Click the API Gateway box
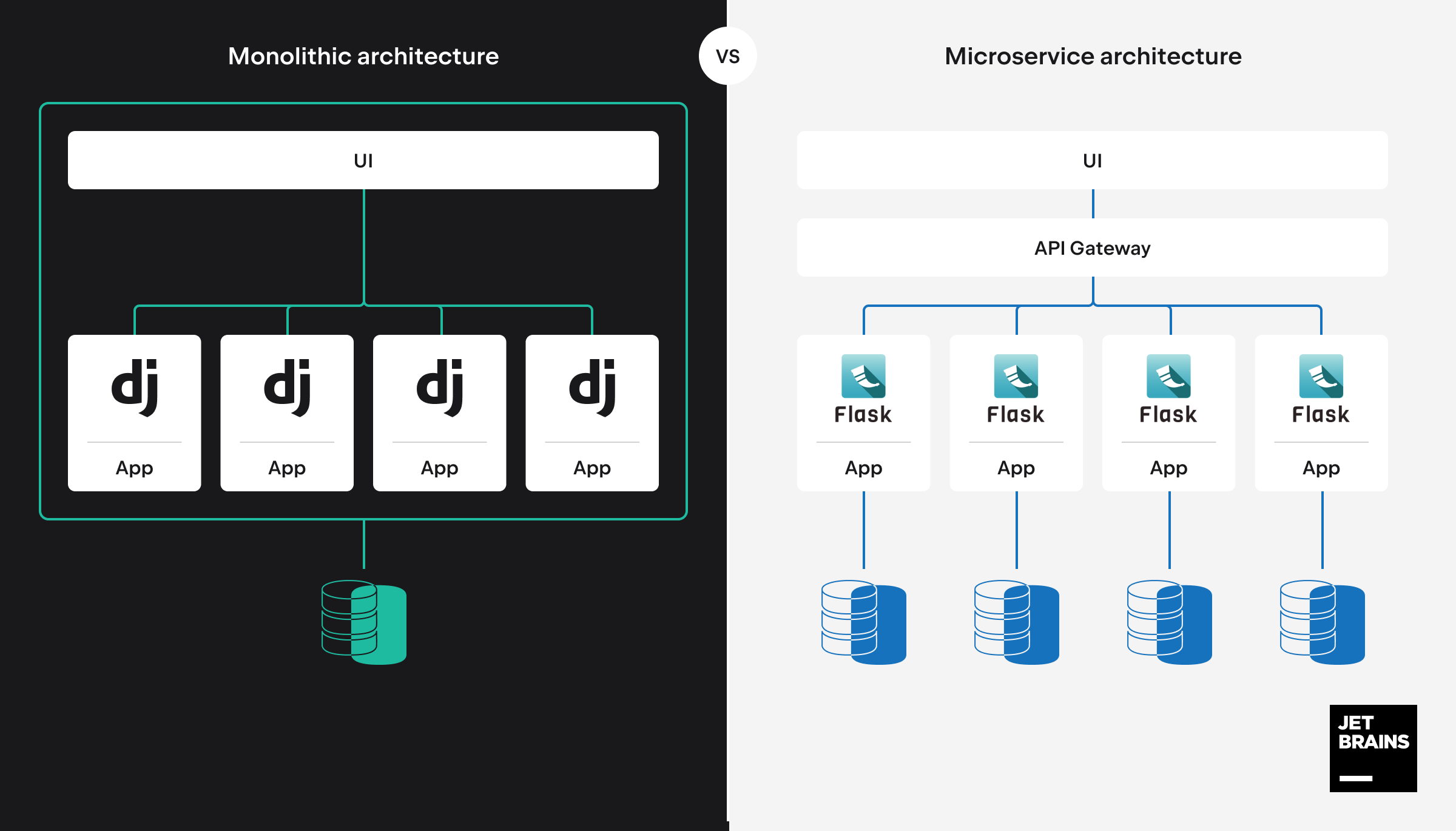Viewport: 1456px width, 831px height. tap(1092, 247)
